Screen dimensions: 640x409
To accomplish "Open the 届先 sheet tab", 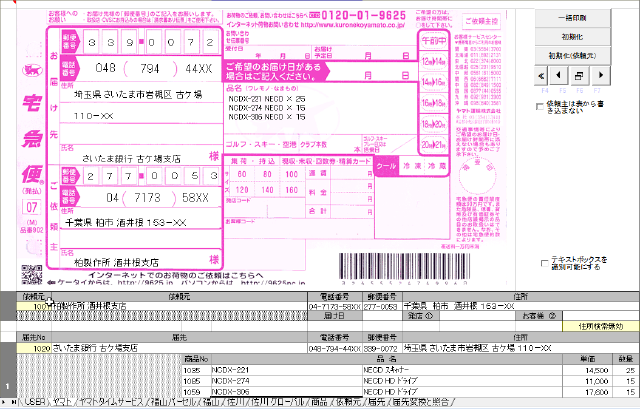I will 376,402.
